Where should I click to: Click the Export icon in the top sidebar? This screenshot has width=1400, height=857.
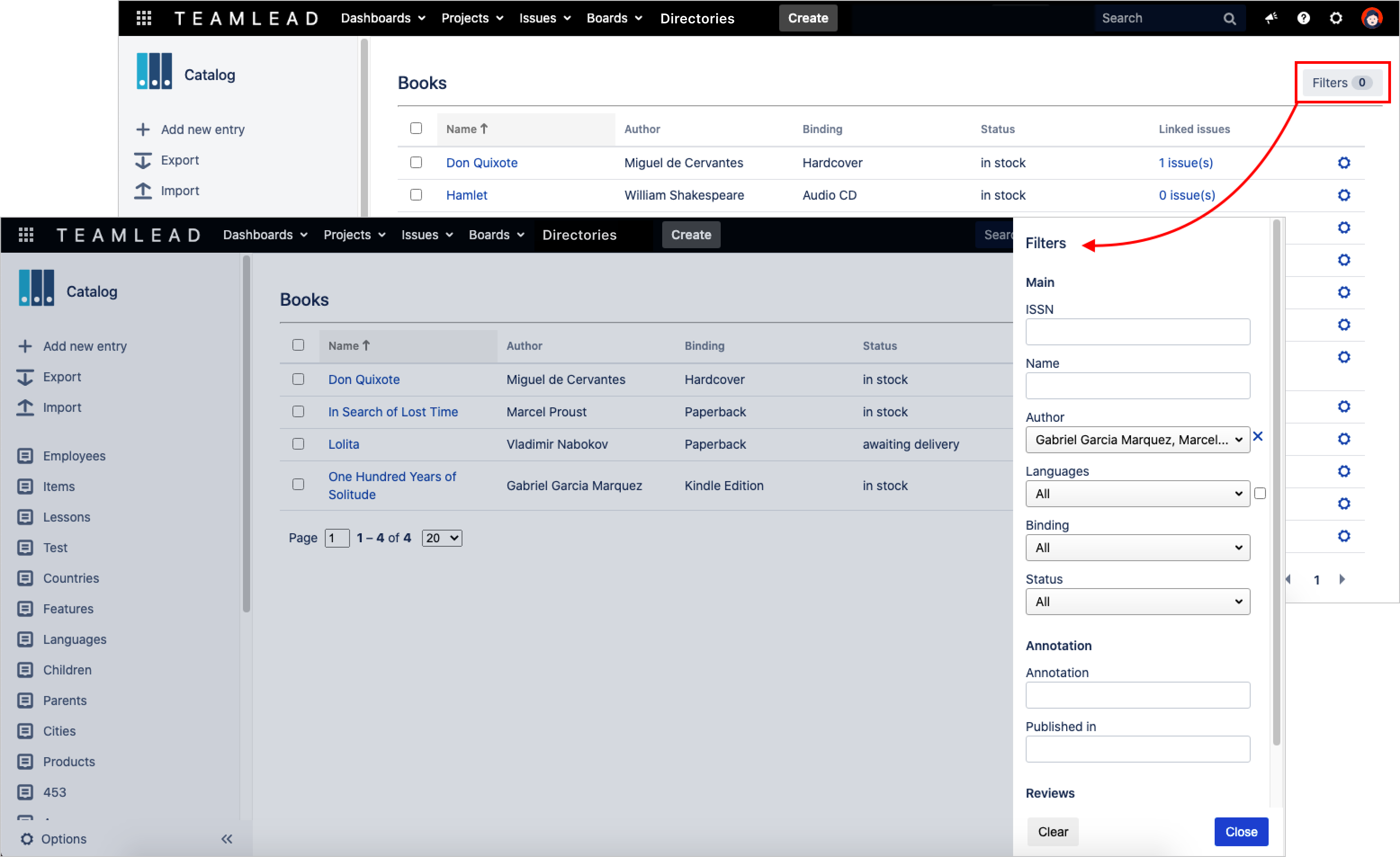click(x=143, y=160)
